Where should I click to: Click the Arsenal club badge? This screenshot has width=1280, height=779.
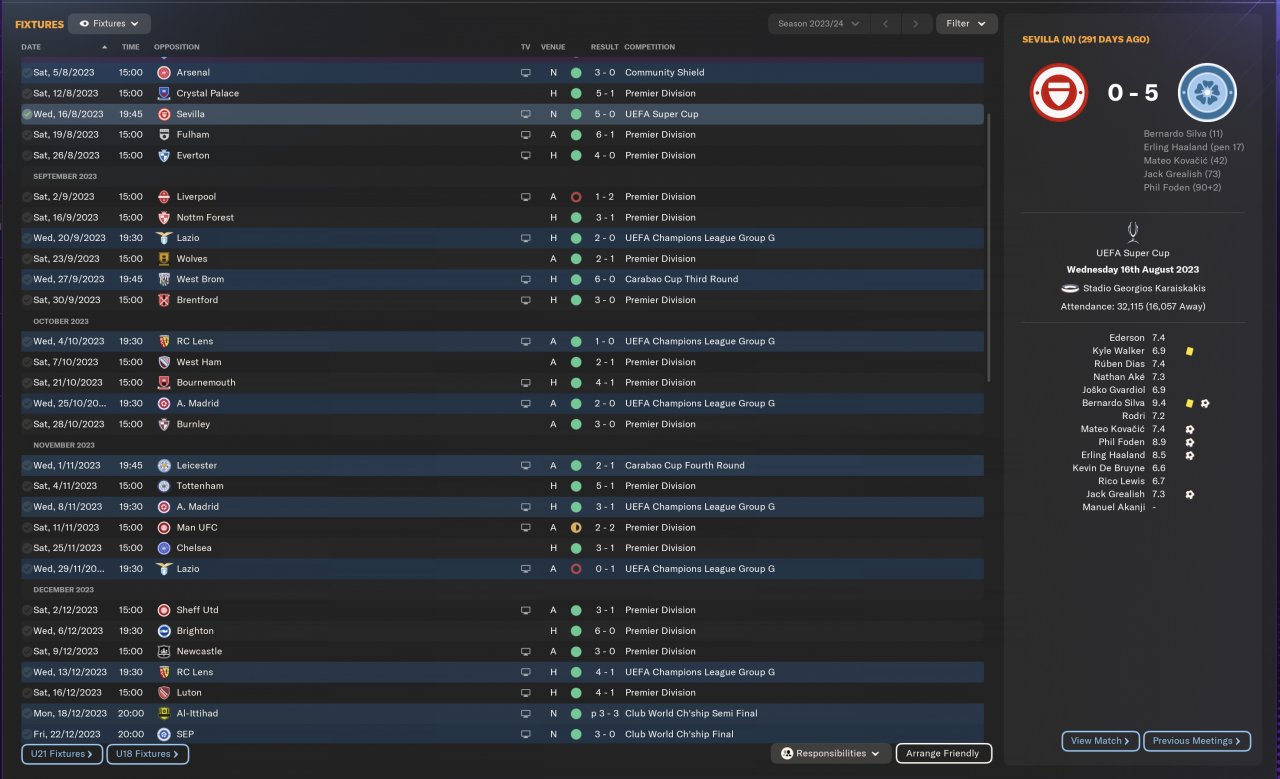click(x=164, y=73)
